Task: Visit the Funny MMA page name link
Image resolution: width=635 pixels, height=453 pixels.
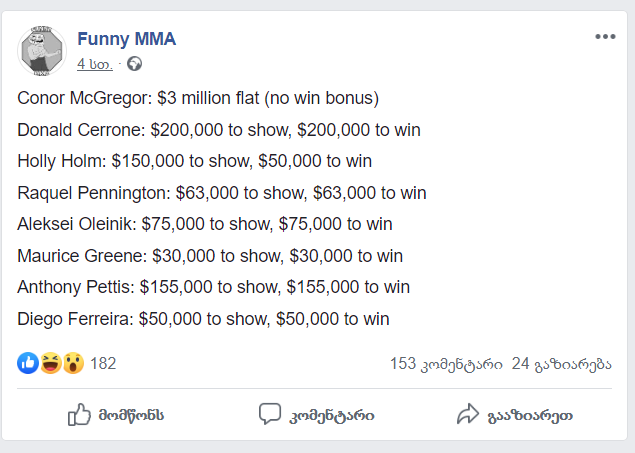Action: pyautogui.click(x=126, y=39)
